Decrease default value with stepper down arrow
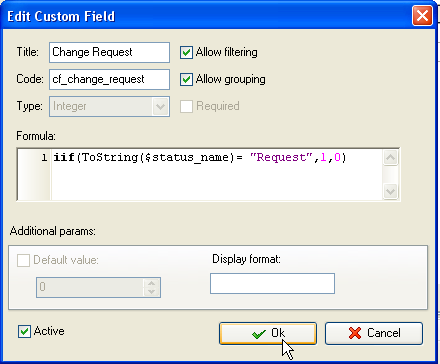This screenshot has height=364, width=440. (x=151, y=291)
